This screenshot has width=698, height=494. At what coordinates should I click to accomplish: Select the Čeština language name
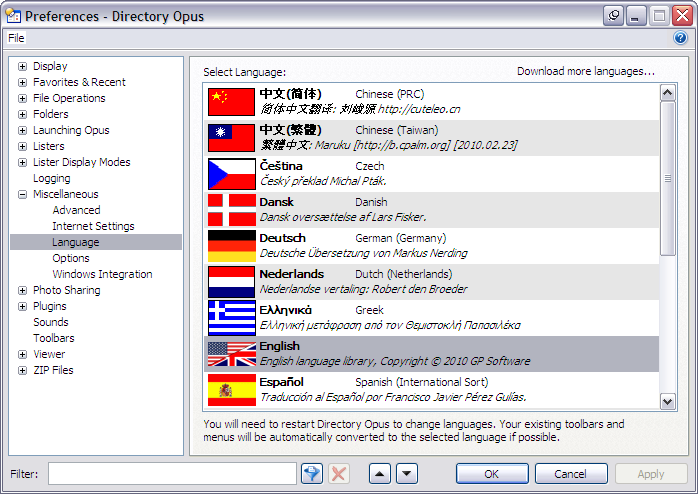(281, 166)
